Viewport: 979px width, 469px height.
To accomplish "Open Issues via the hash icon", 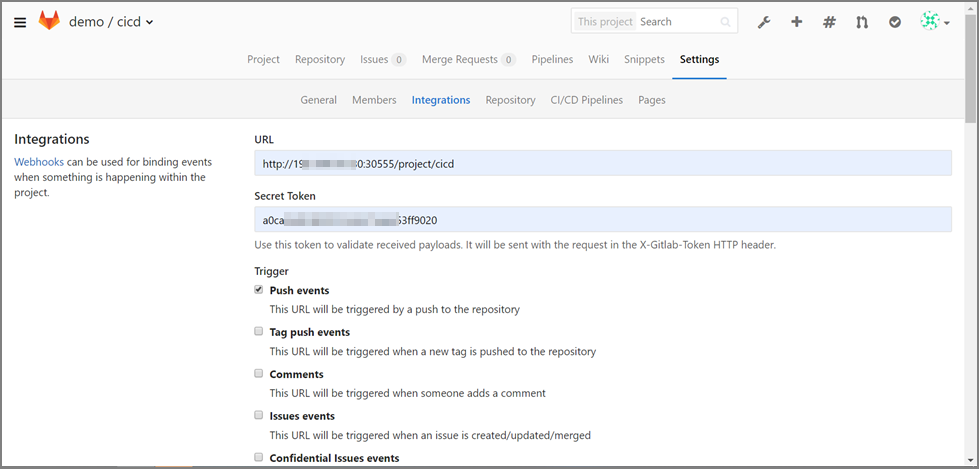I will click(x=829, y=22).
